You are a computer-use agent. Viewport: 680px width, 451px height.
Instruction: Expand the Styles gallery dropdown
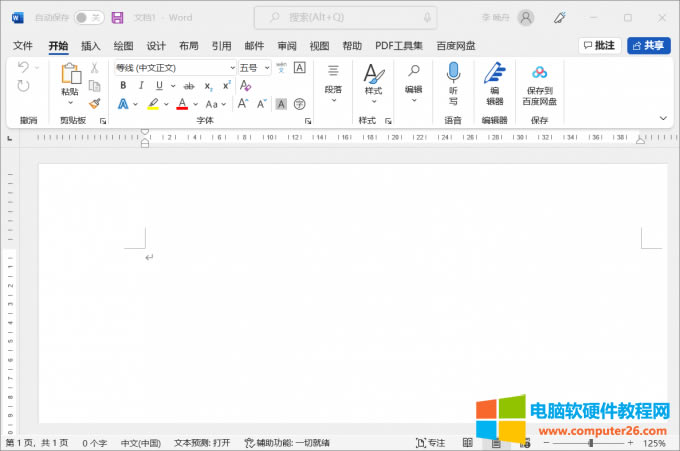[373, 101]
